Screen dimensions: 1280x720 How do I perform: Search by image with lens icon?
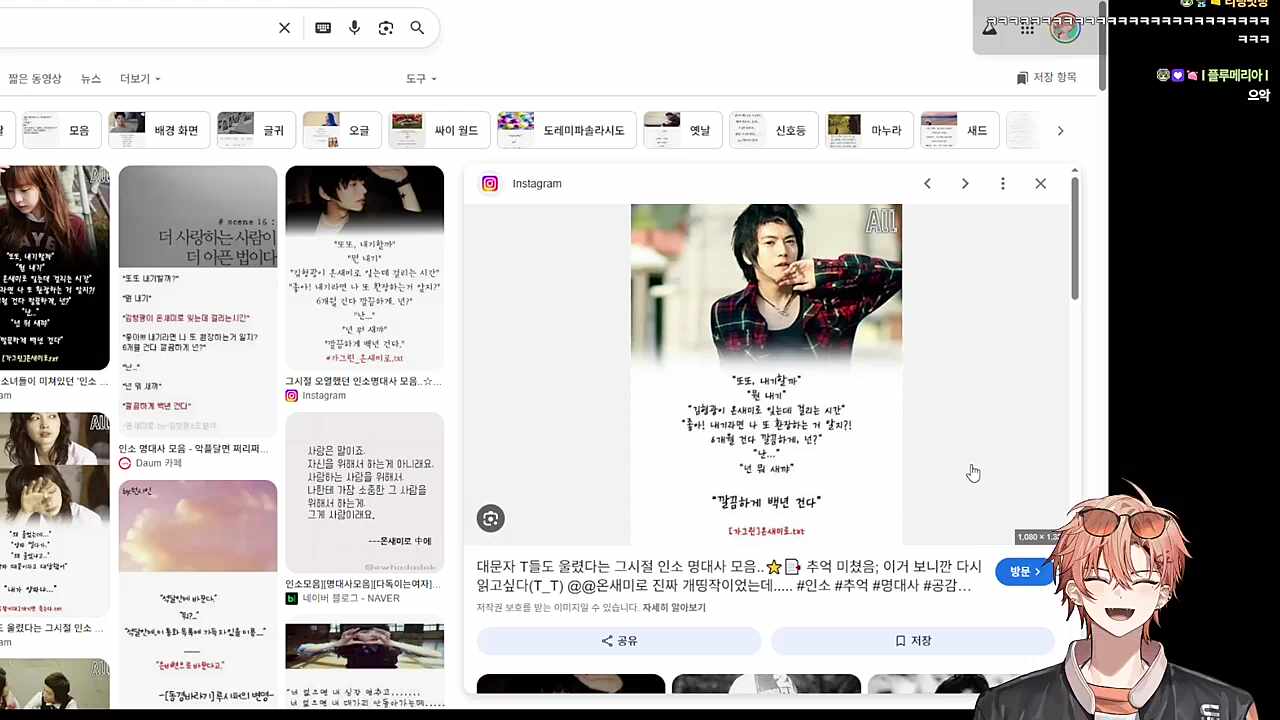pos(386,28)
